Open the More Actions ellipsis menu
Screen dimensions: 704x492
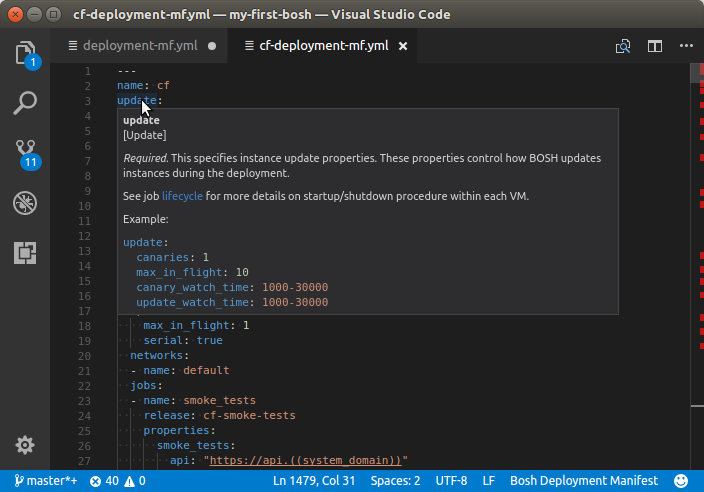(x=686, y=45)
